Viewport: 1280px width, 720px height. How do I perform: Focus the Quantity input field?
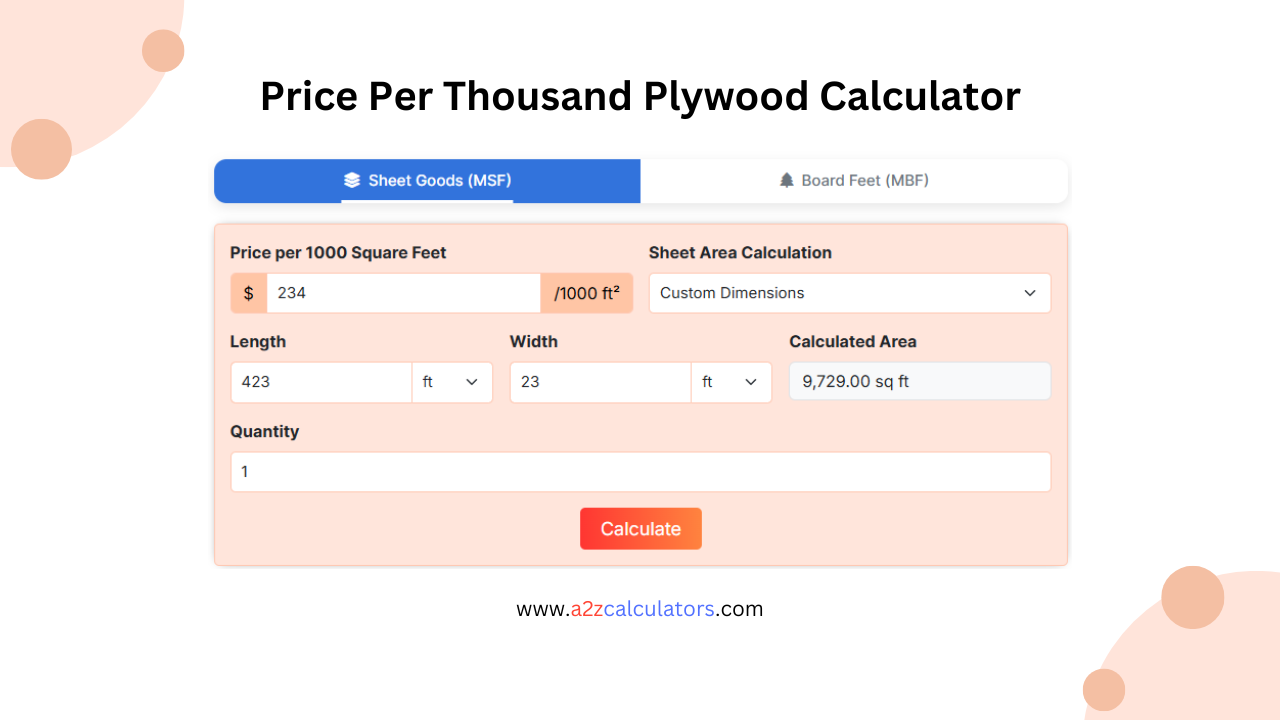click(x=640, y=471)
